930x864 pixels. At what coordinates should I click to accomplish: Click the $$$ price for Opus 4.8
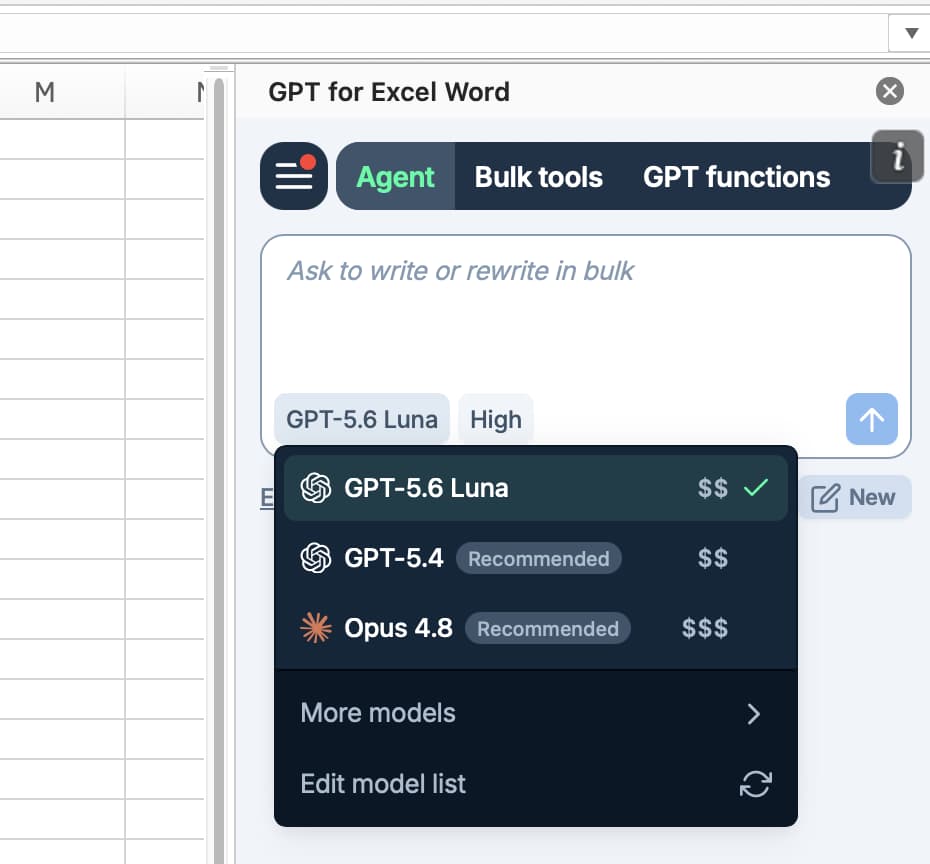click(705, 628)
